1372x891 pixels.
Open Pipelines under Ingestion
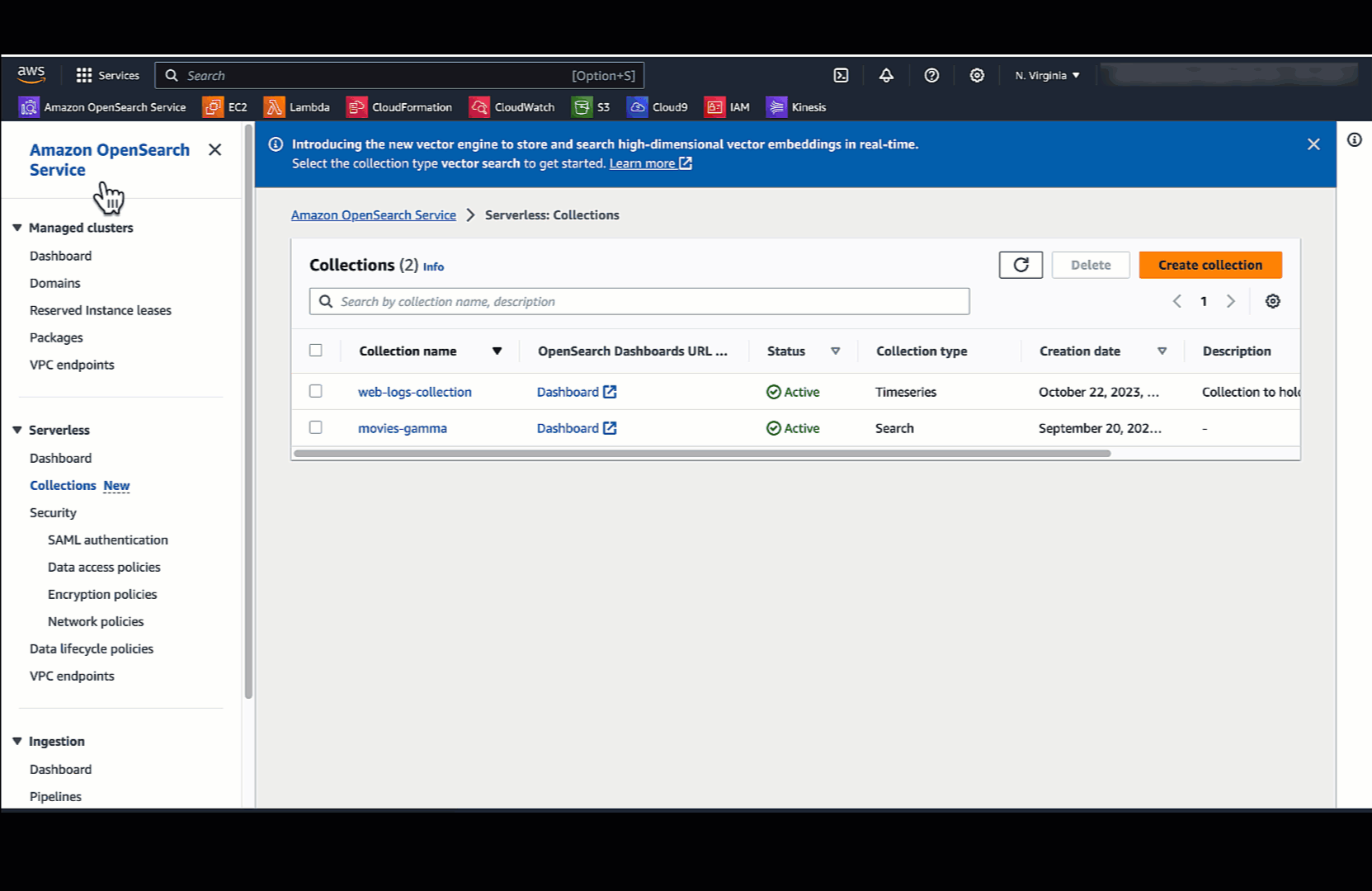55,796
